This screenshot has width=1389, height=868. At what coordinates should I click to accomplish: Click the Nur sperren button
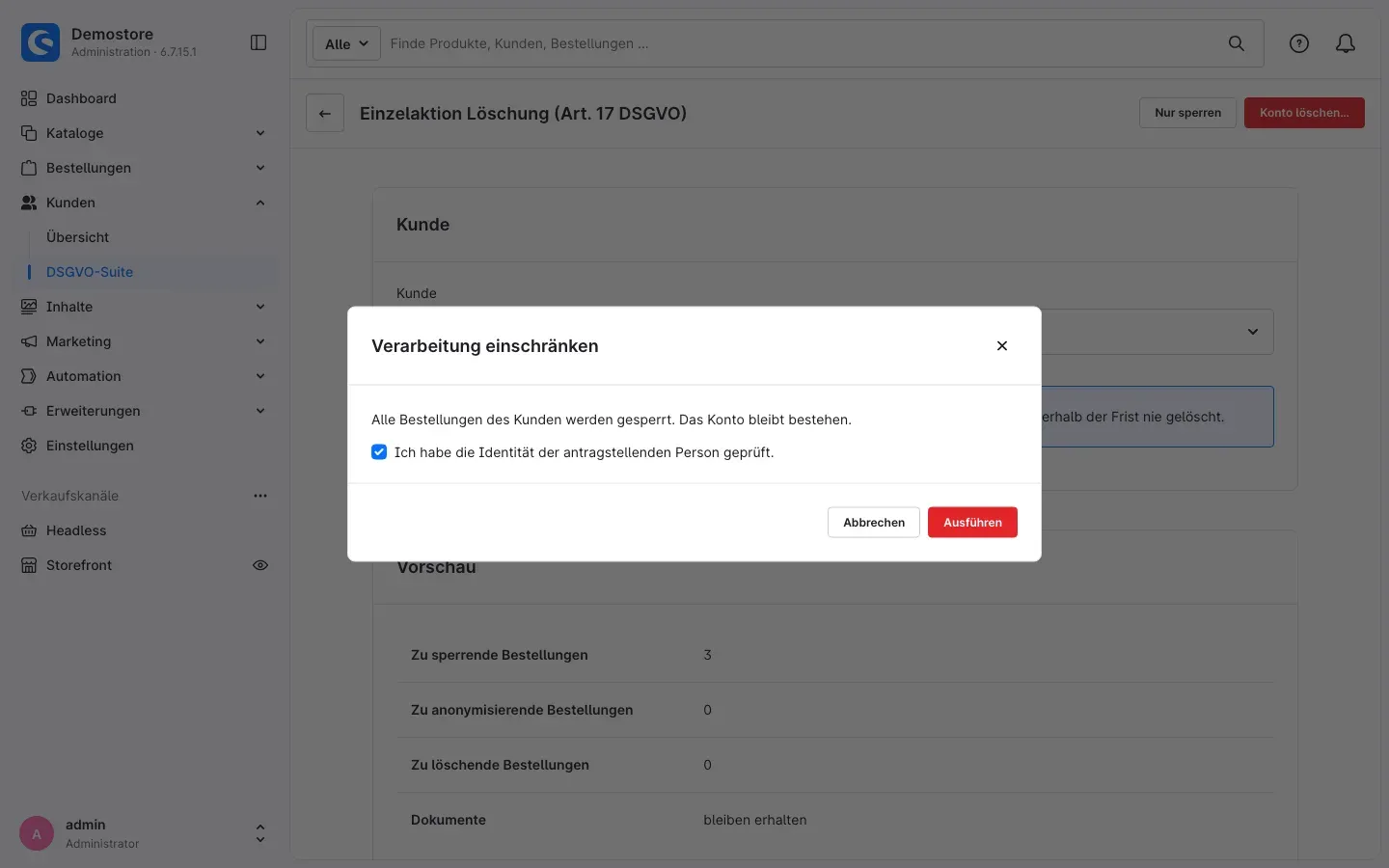click(x=1187, y=113)
